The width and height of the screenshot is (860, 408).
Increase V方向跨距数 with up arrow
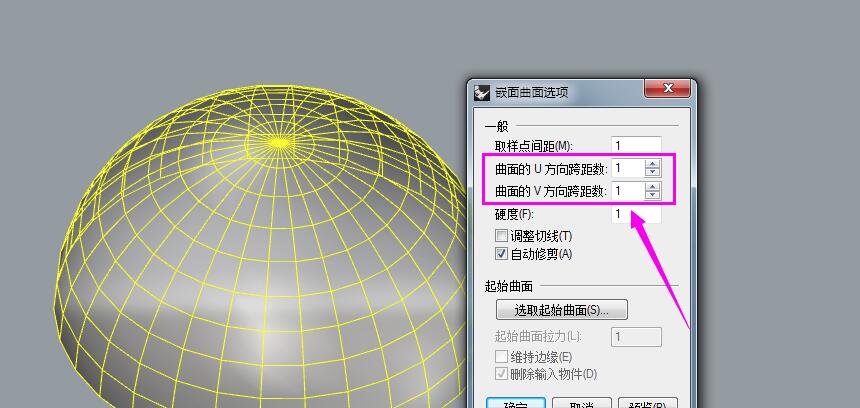point(652,186)
